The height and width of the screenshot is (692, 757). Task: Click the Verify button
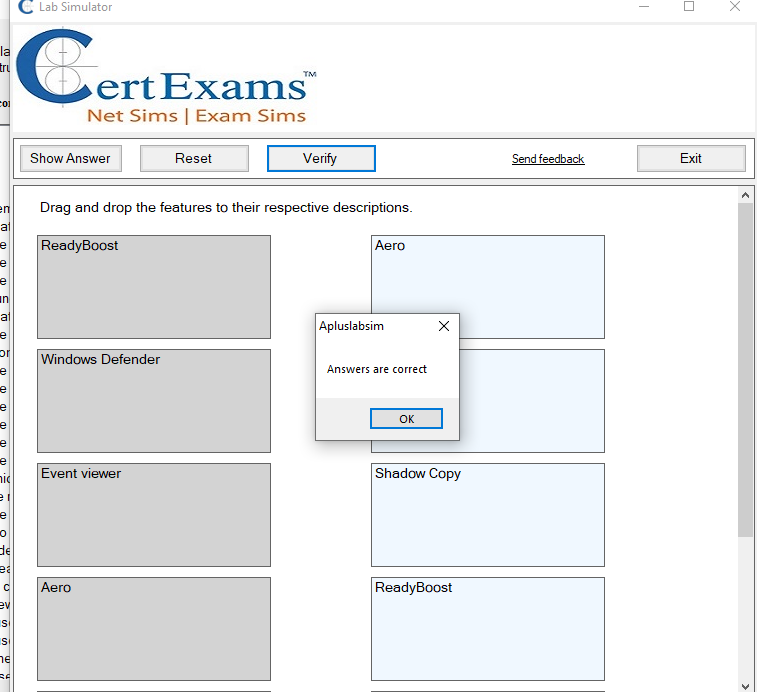[x=321, y=158]
